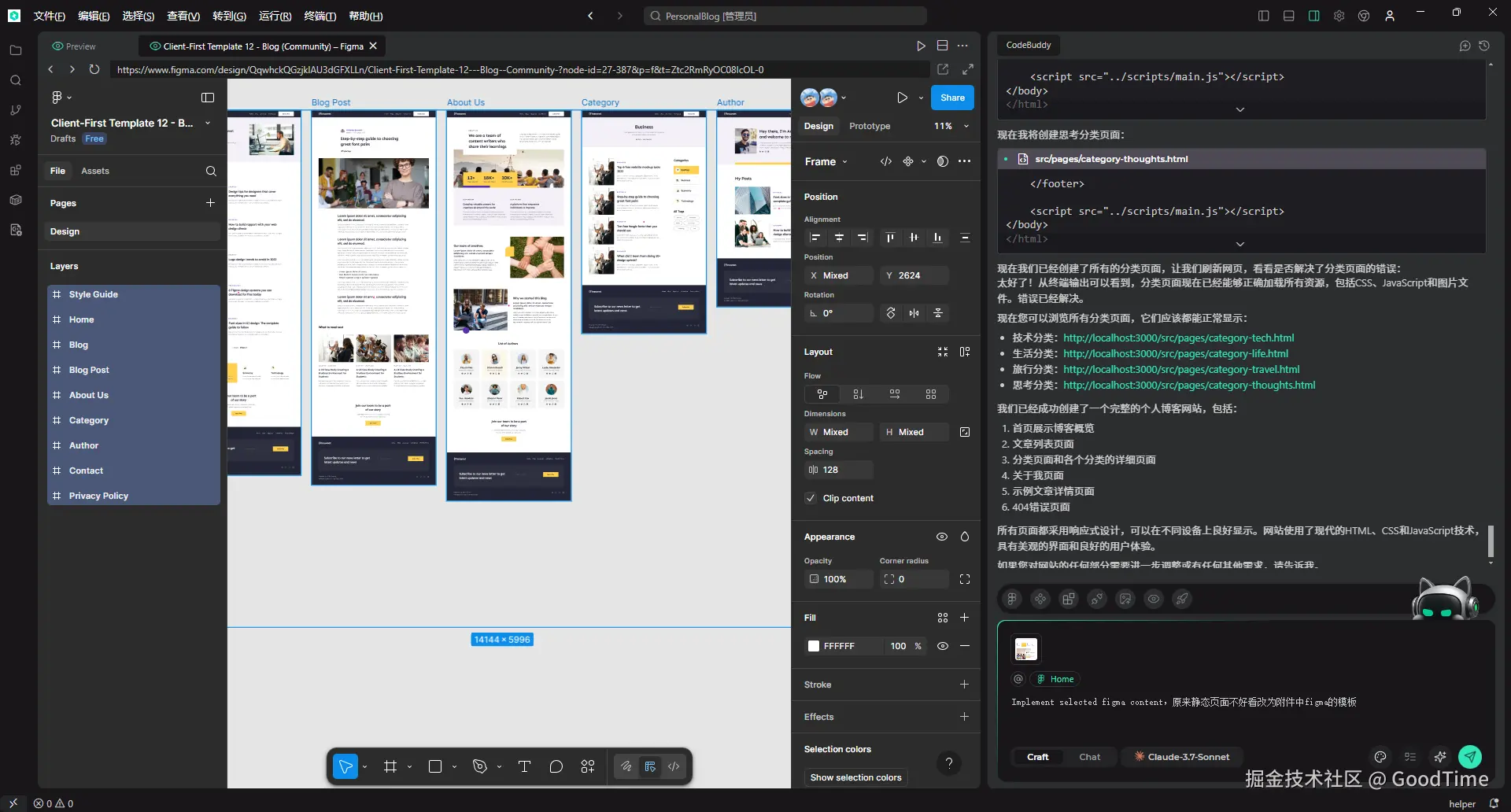Open Move tool options dropdown arrow
The width and height of the screenshot is (1511, 812).
pyautogui.click(x=364, y=766)
